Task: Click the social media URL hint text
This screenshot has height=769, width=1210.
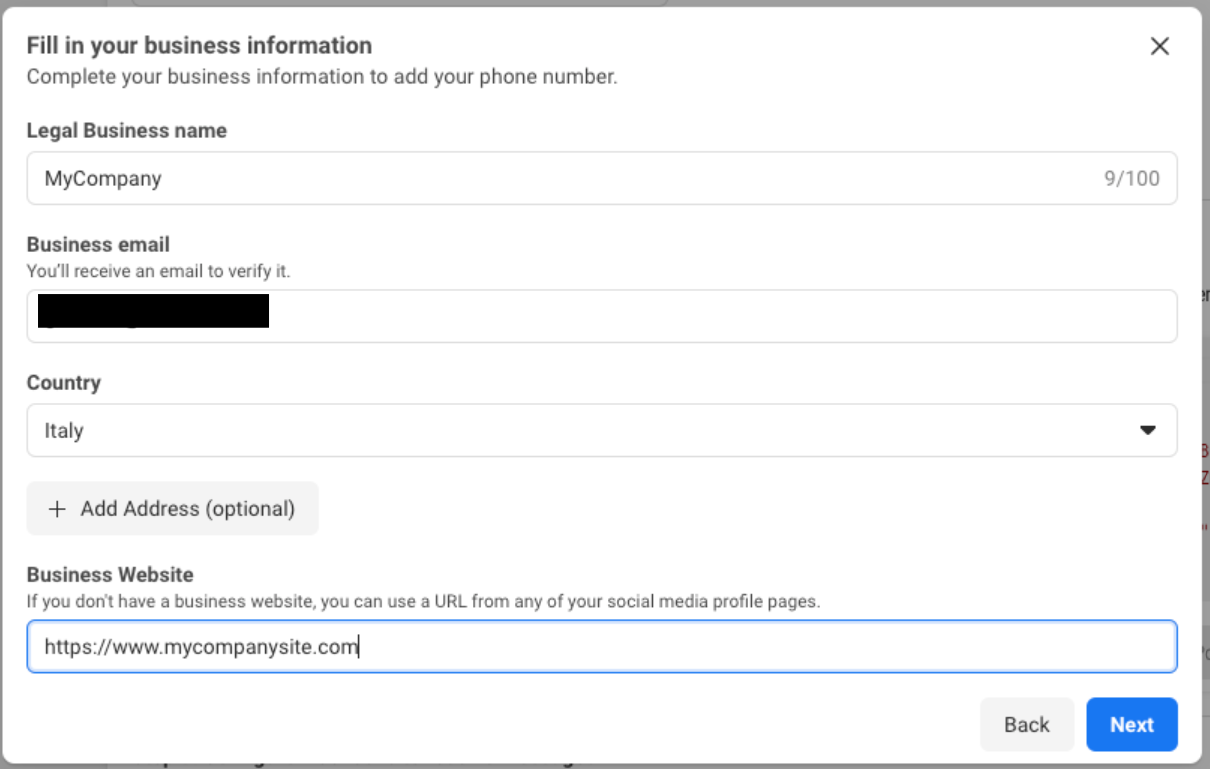Action: coord(423,602)
